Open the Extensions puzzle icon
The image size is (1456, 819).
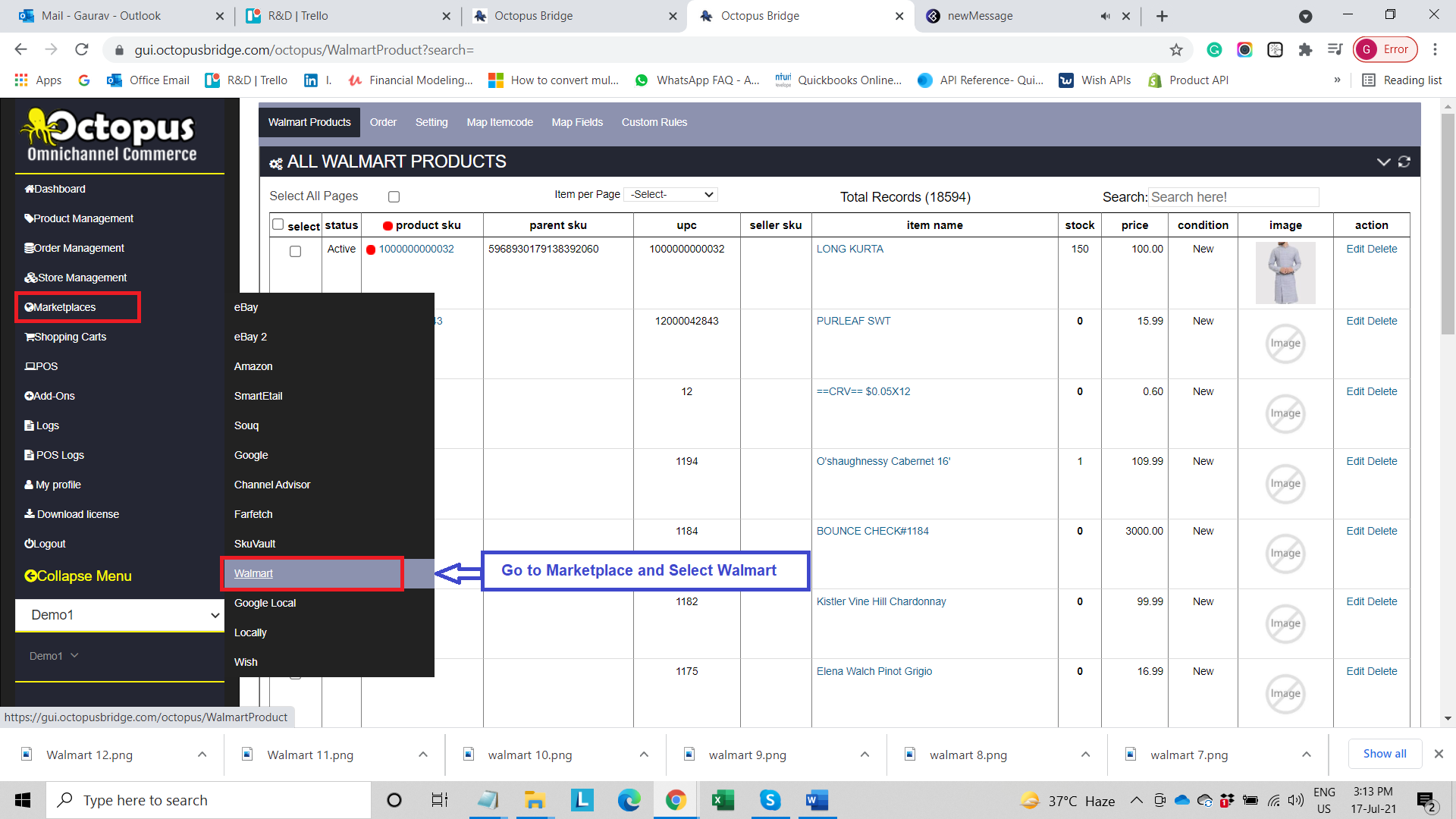(x=1305, y=49)
